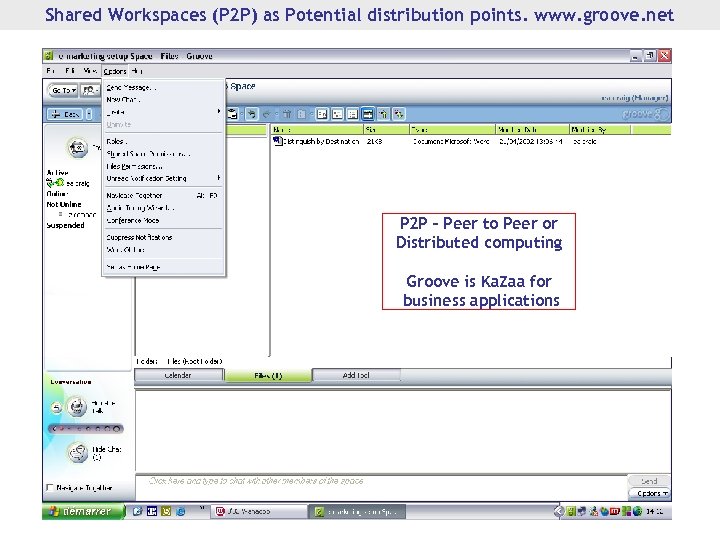Image resolution: width=720 pixels, height=540 pixels.
Task: Click third of three view-mode toolbar icons
Action: [x=352, y=114]
